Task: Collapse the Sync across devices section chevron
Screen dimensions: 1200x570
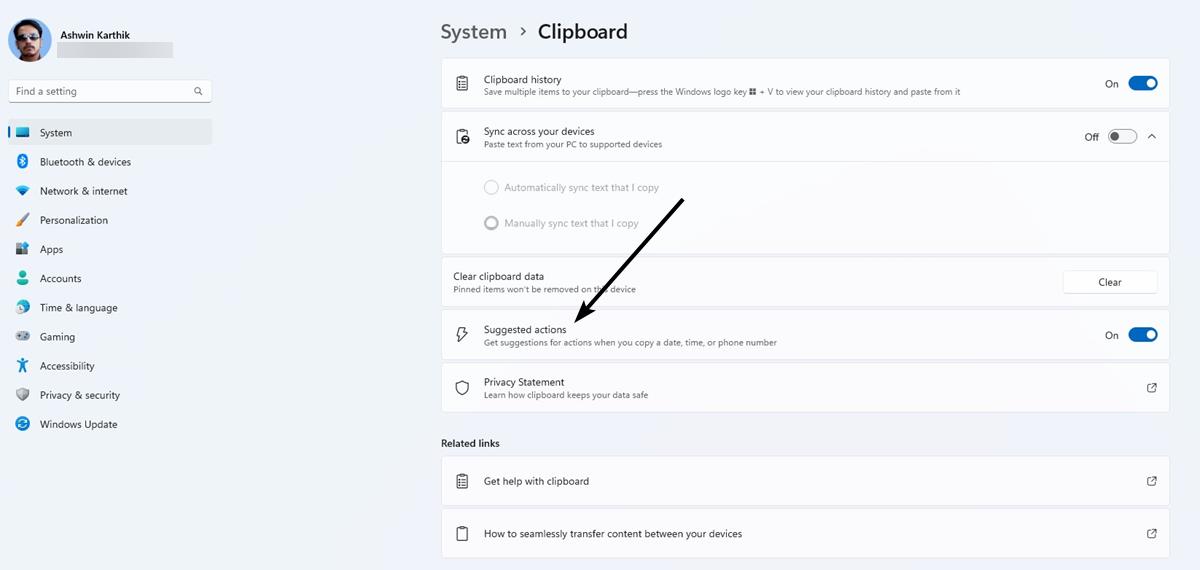Action: [x=1152, y=137]
